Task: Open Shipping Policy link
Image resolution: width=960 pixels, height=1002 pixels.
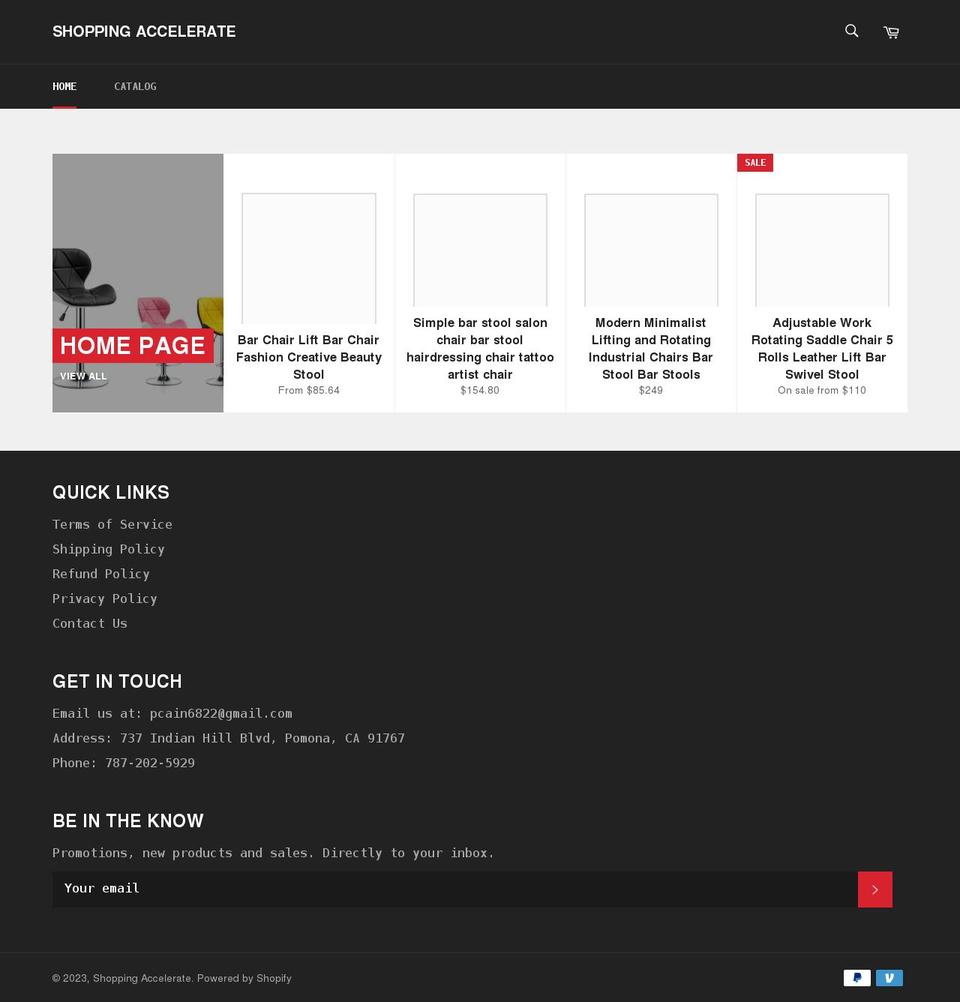Action: (109, 549)
